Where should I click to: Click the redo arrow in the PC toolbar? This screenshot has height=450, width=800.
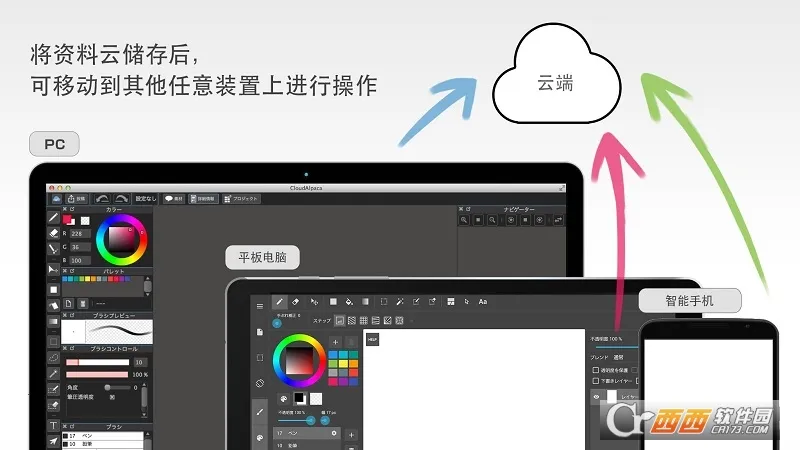click(x=122, y=198)
